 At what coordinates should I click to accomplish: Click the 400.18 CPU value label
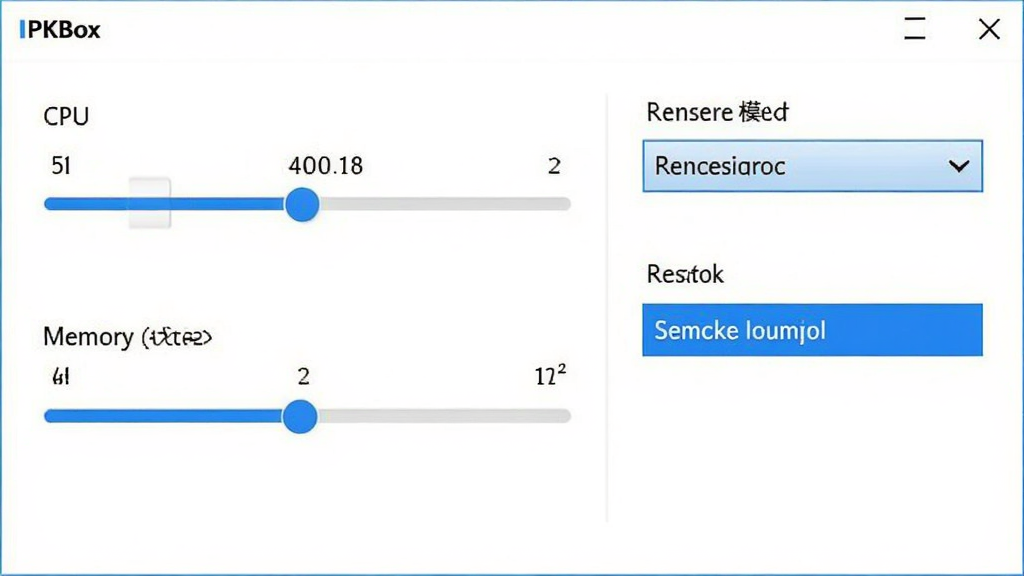[326, 166]
